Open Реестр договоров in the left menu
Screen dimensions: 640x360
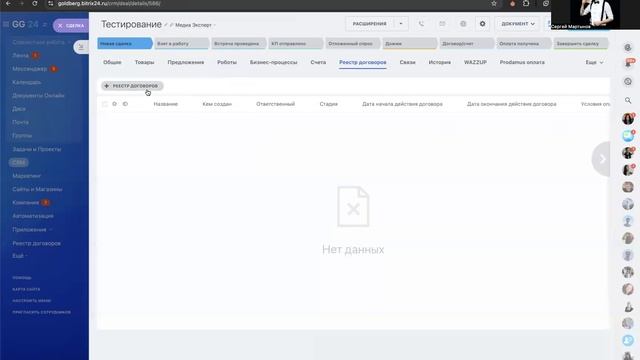coord(36,243)
